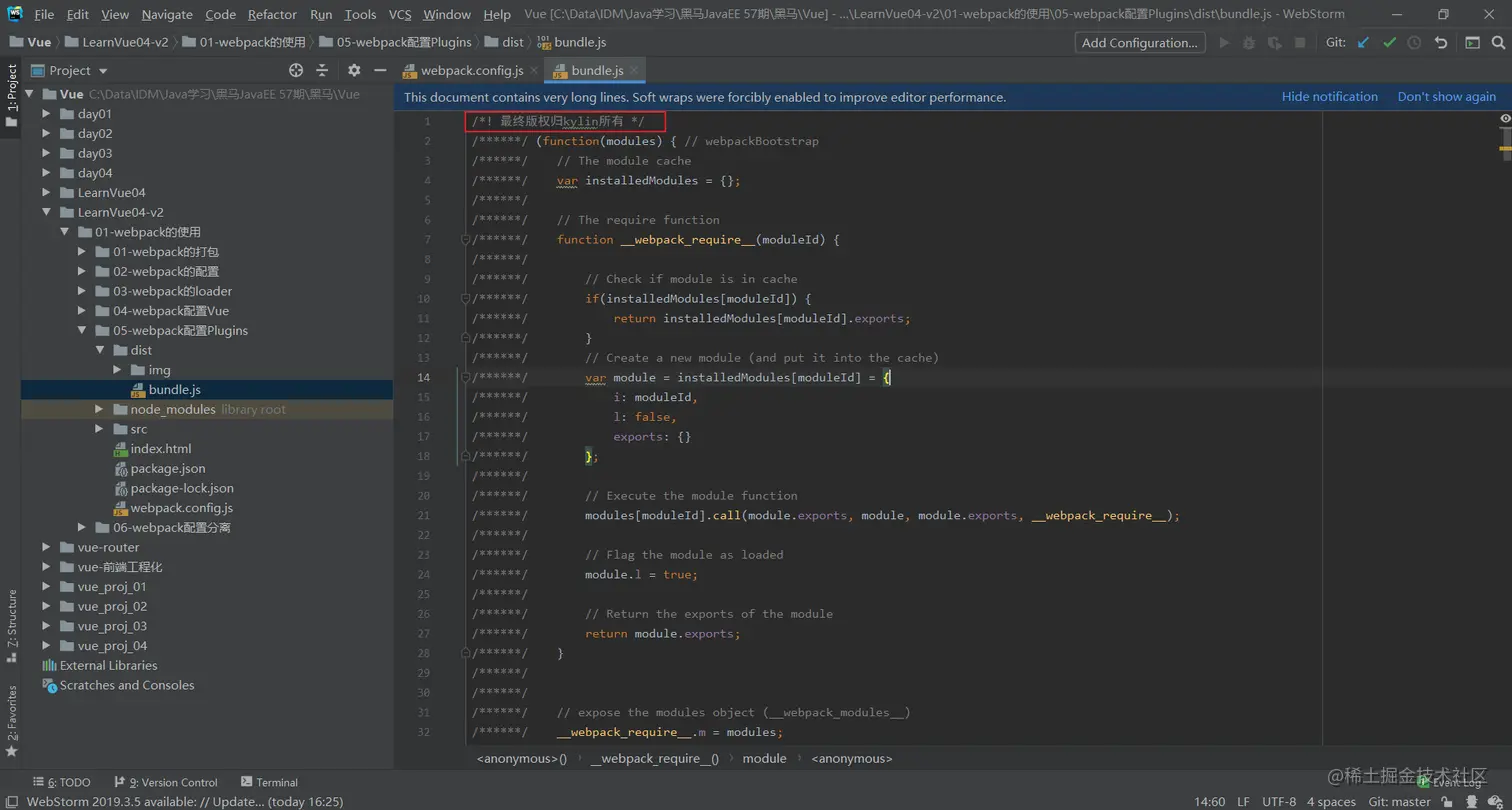Toggle the editor inspections eye icon
Screen dimensions: 1512x810
pyautogui.click(x=1505, y=119)
